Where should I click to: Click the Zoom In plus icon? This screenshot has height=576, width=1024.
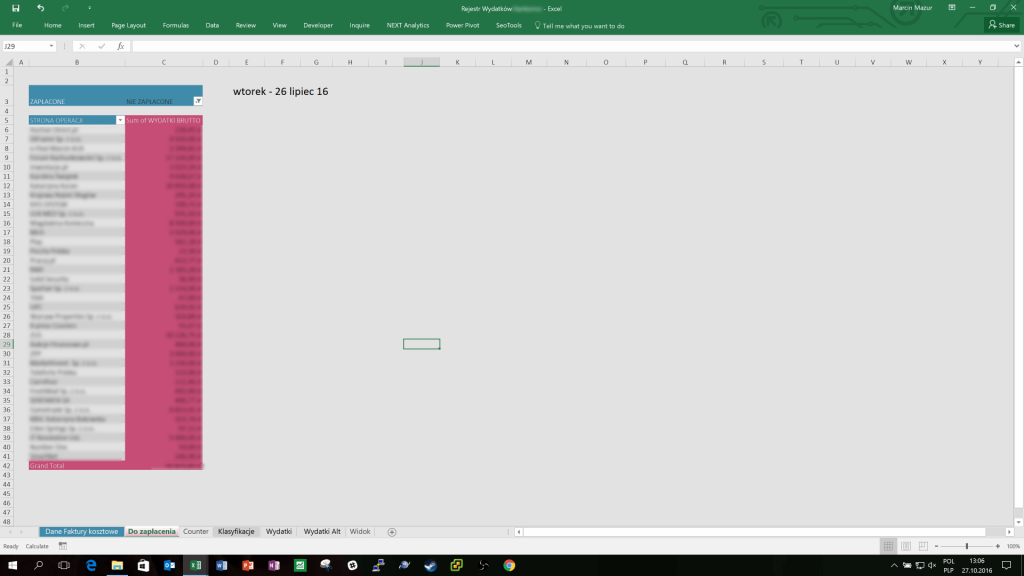[997, 546]
